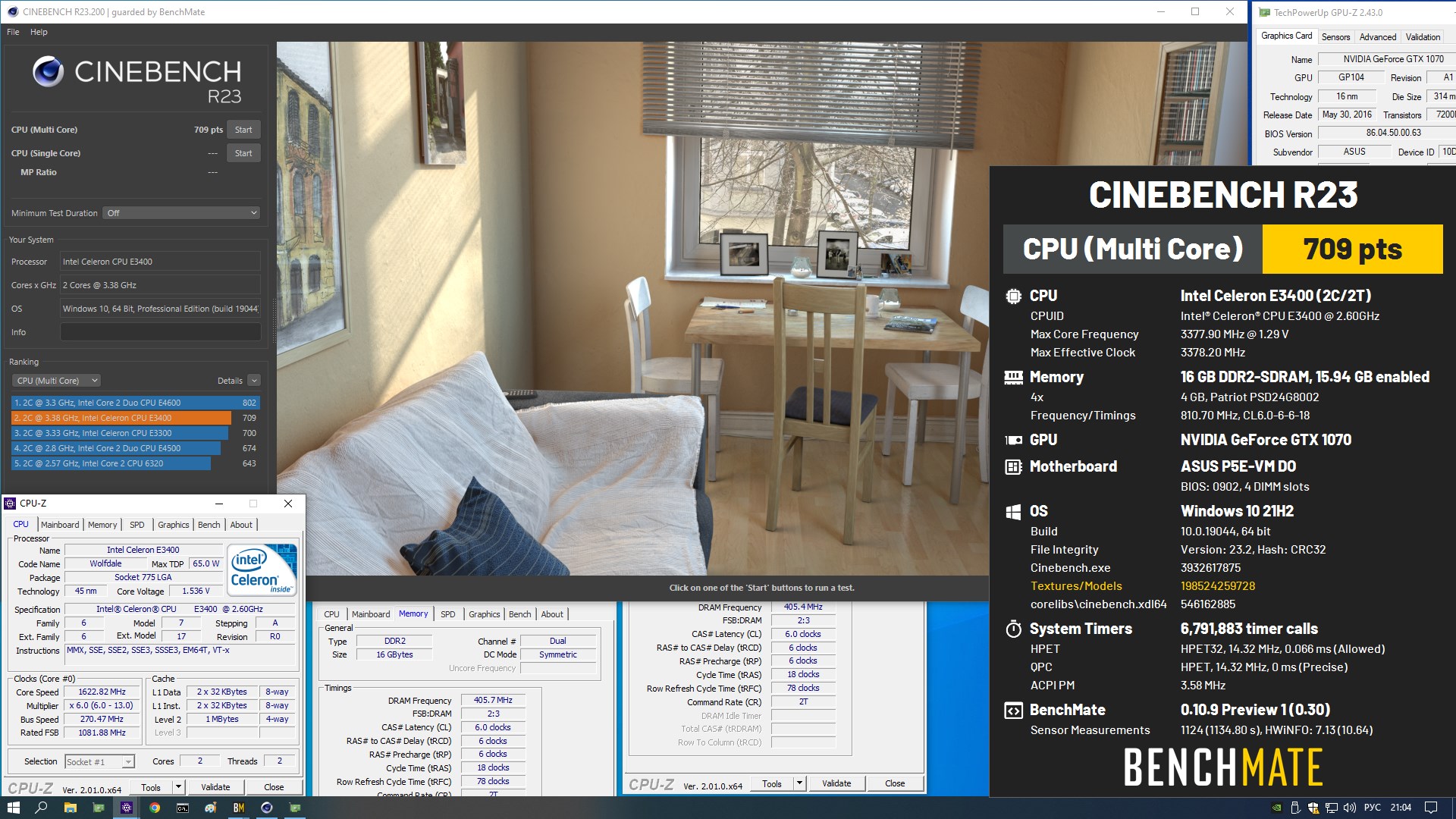Image resolution: width=1456 pixels, height=819 pixels.
Task: Click the empty Info field in Cinebench
Action: [x=160, y=332]
